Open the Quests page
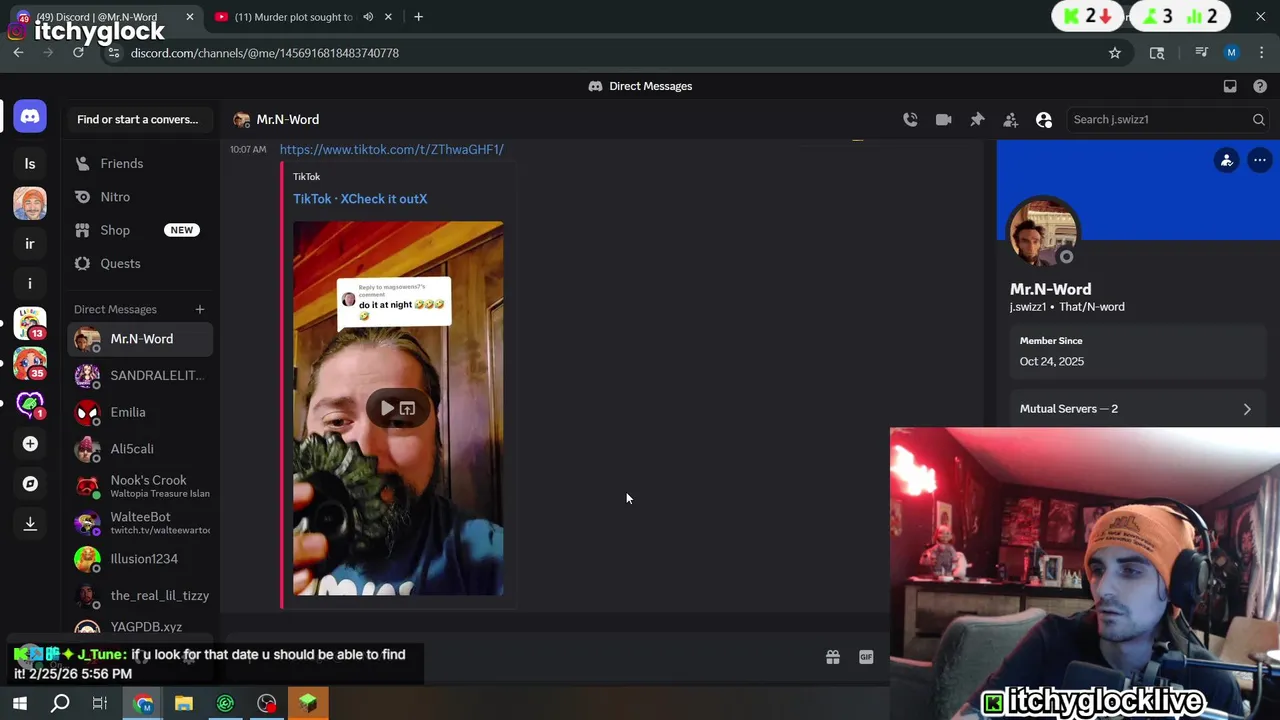The height and width of the screenshot is (720, 1280). point(140,263)
